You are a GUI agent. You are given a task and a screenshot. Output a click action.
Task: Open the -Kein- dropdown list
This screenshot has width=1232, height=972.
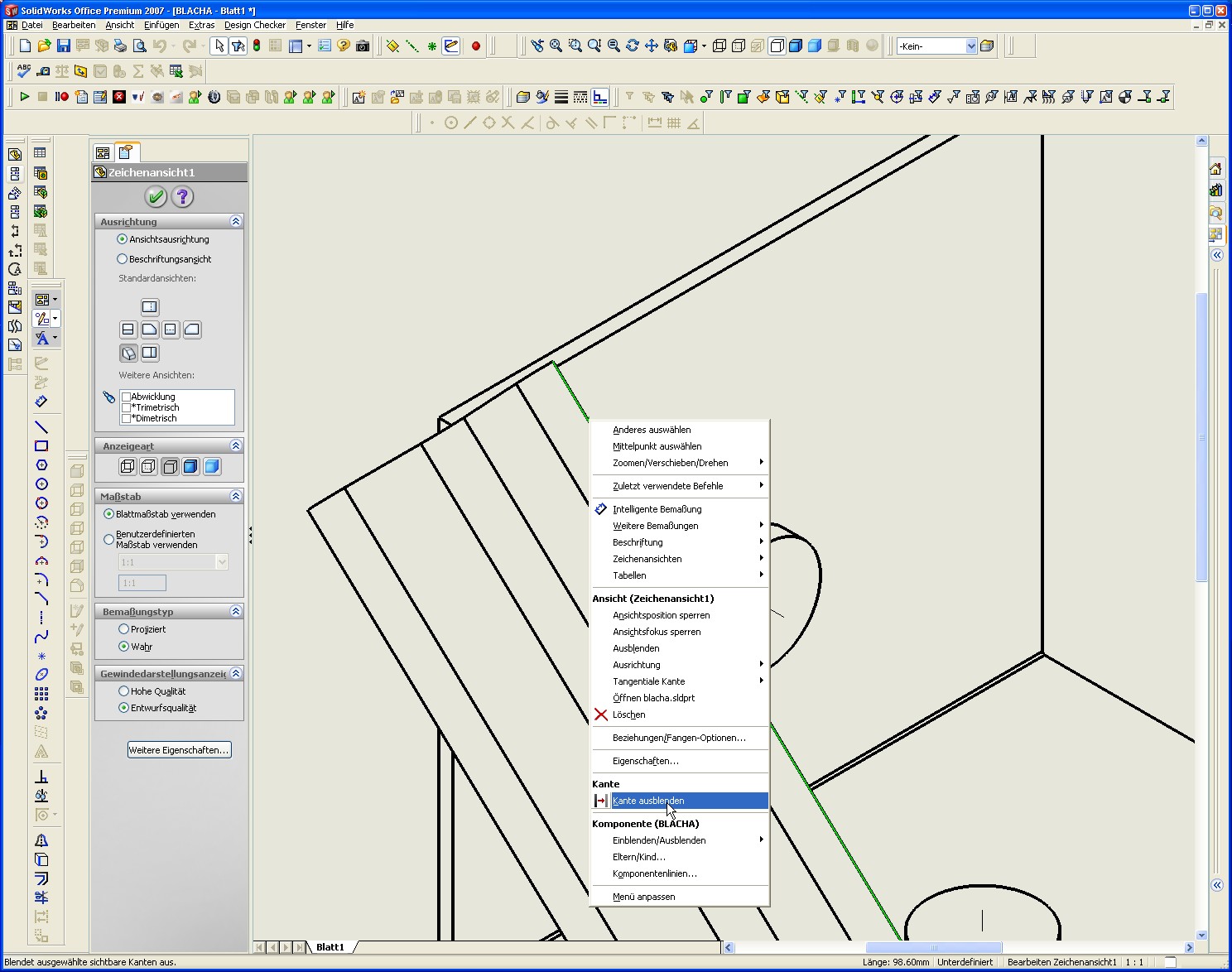point(971,46)
